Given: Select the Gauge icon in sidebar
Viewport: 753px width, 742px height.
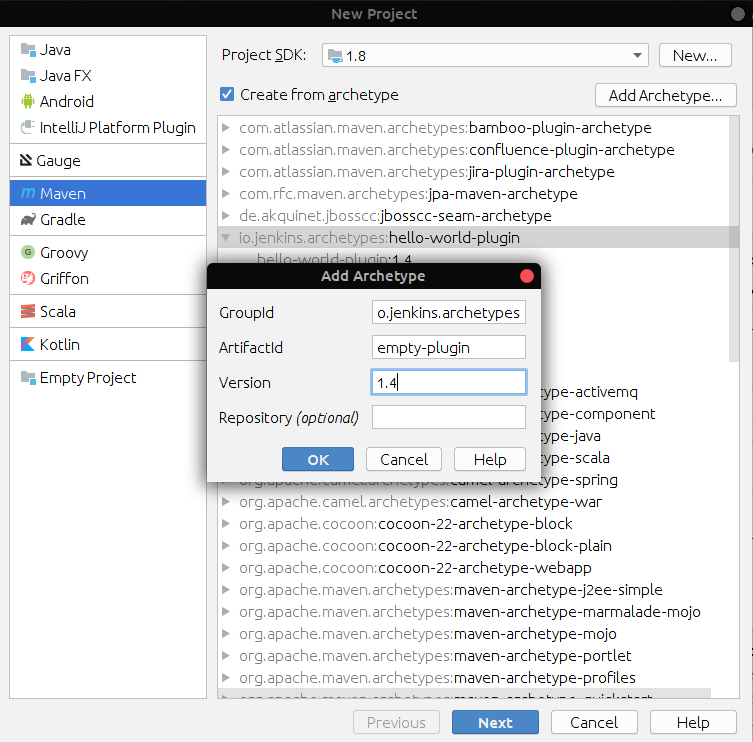Looking at the screenshot, I should tap(25, 160).
